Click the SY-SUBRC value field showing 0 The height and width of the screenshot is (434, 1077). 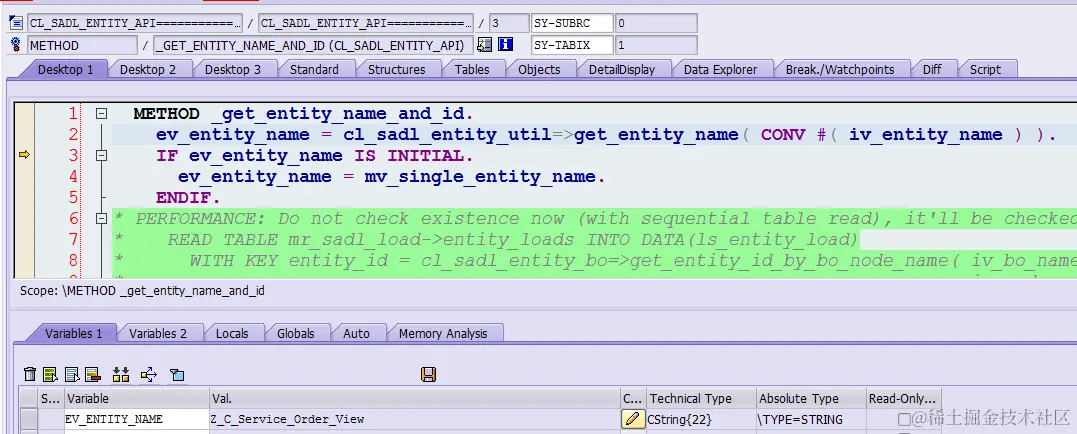(x=656, y=23)
